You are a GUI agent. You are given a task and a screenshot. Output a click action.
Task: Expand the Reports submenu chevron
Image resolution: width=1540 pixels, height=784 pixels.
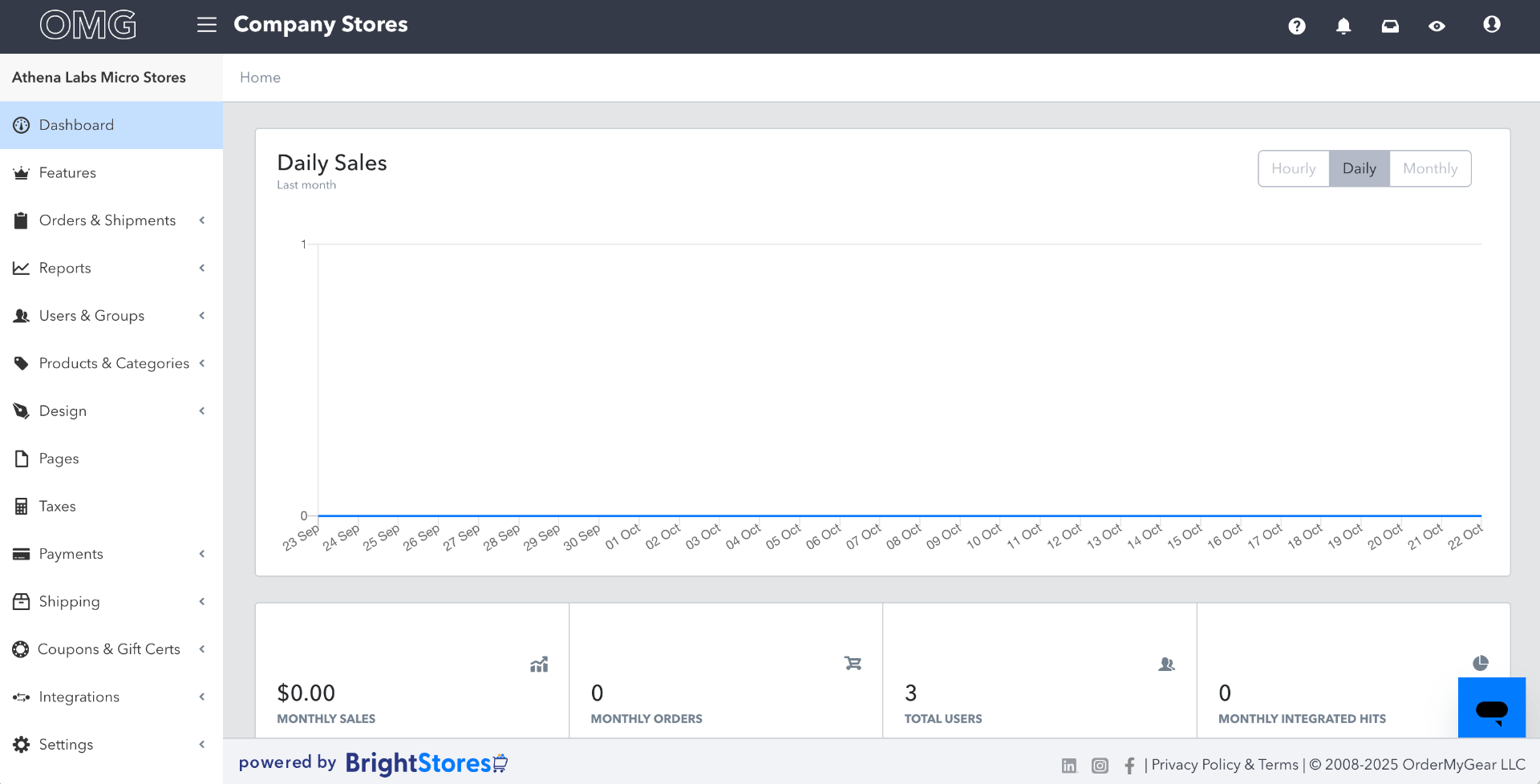click(202, 268)
